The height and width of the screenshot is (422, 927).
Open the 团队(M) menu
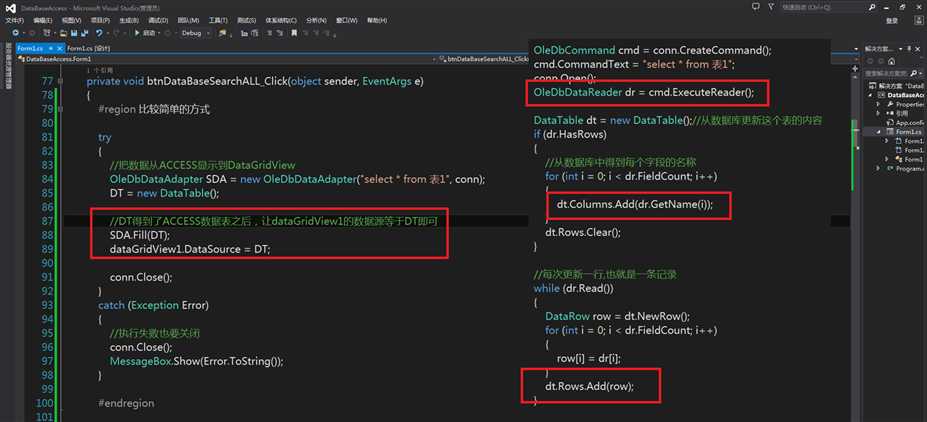pyautogui.click(x=188, y=20)
